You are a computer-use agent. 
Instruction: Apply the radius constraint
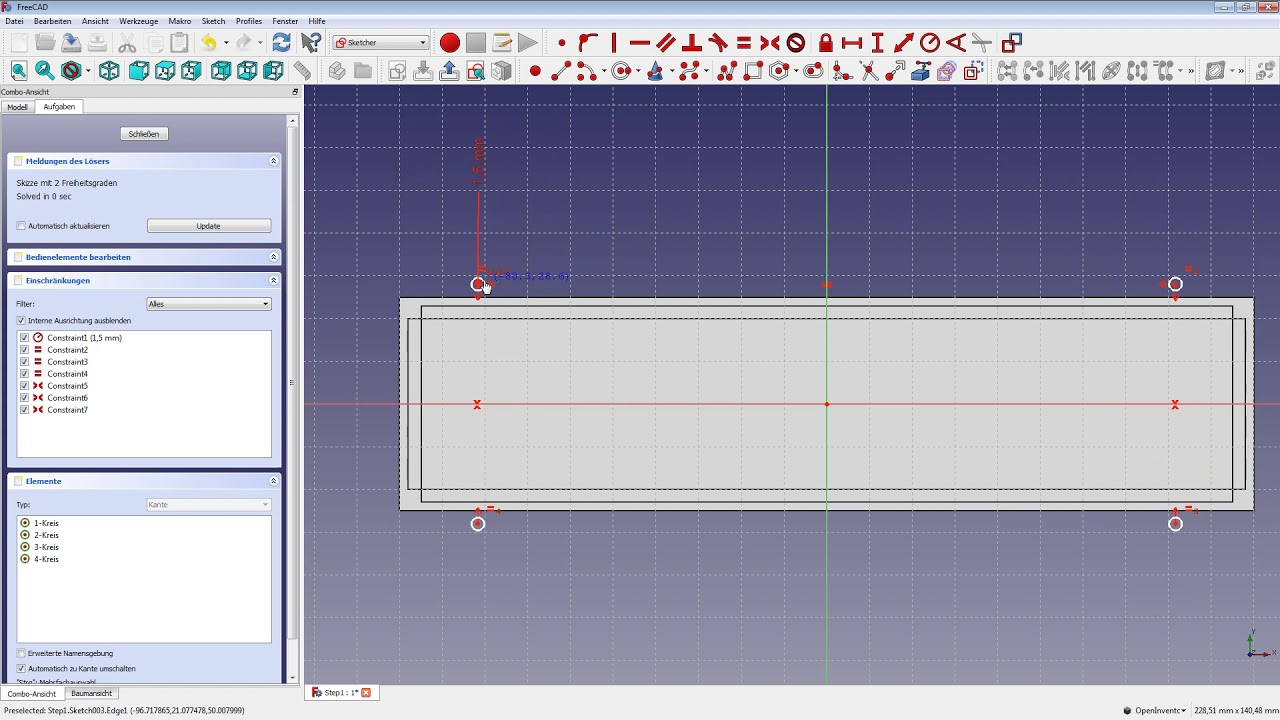click(930, 43)
